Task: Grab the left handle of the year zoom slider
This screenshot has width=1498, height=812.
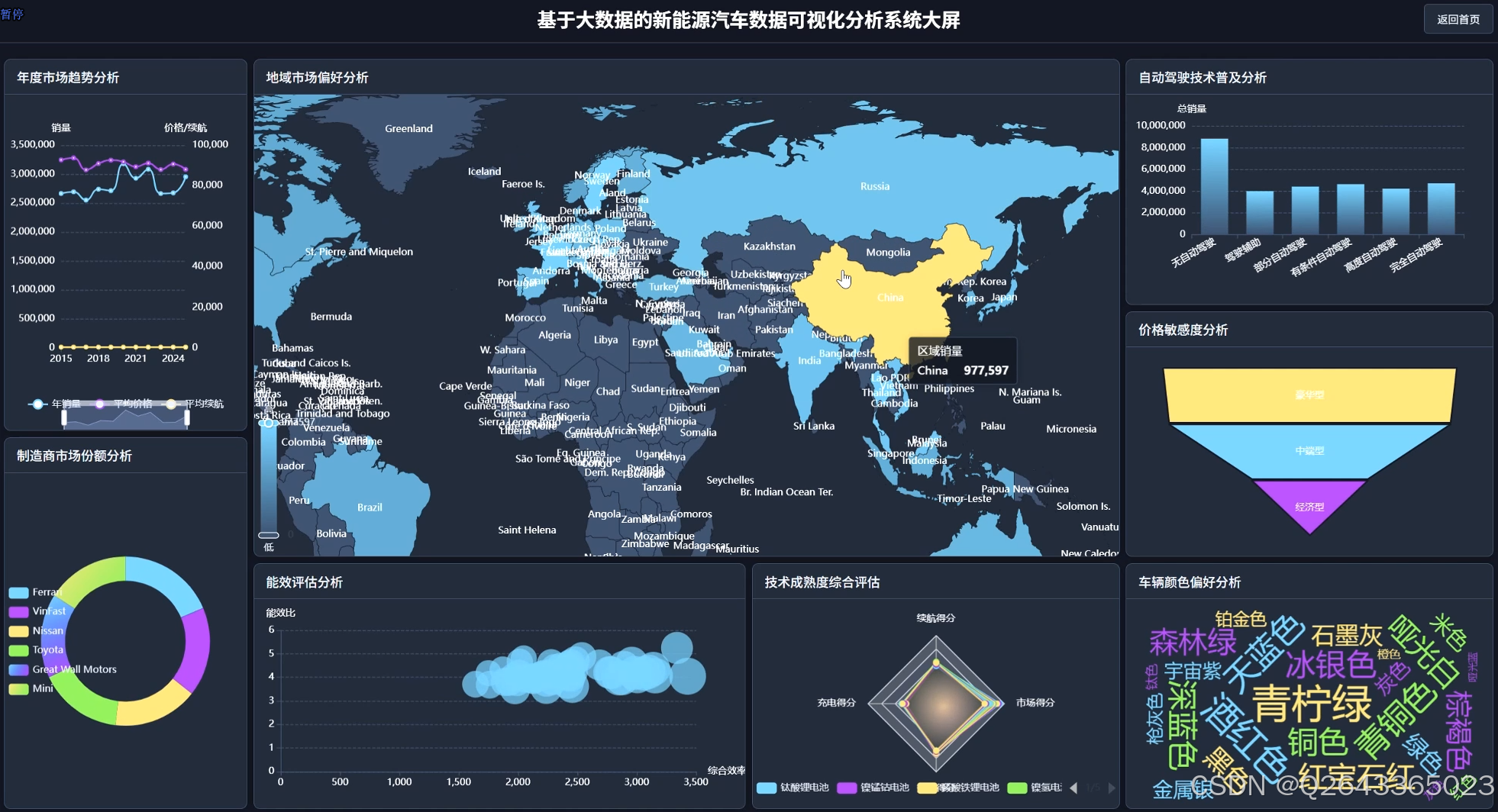Action: coord(64,417)
